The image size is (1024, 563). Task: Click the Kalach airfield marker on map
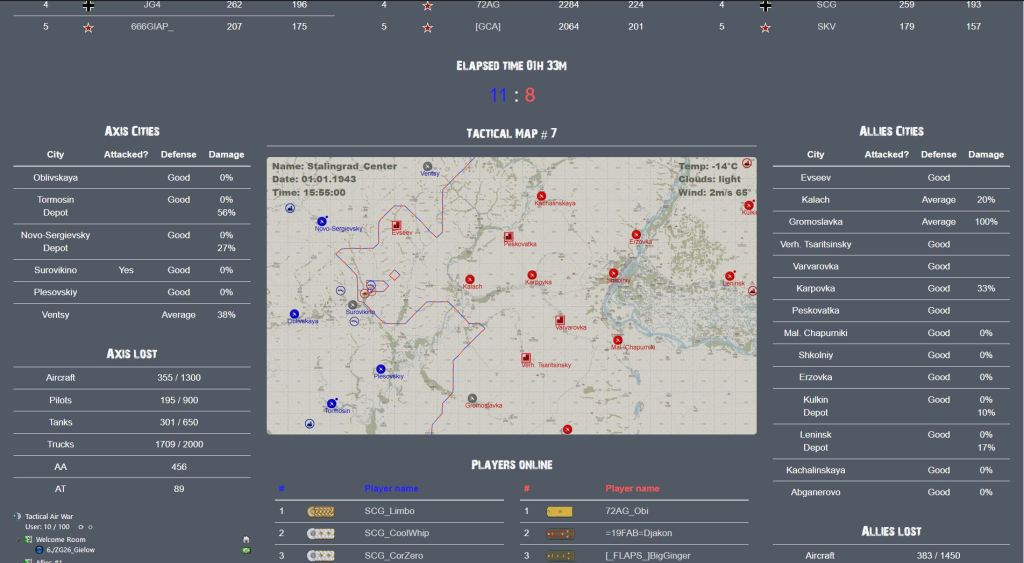(x=469, y=279)
